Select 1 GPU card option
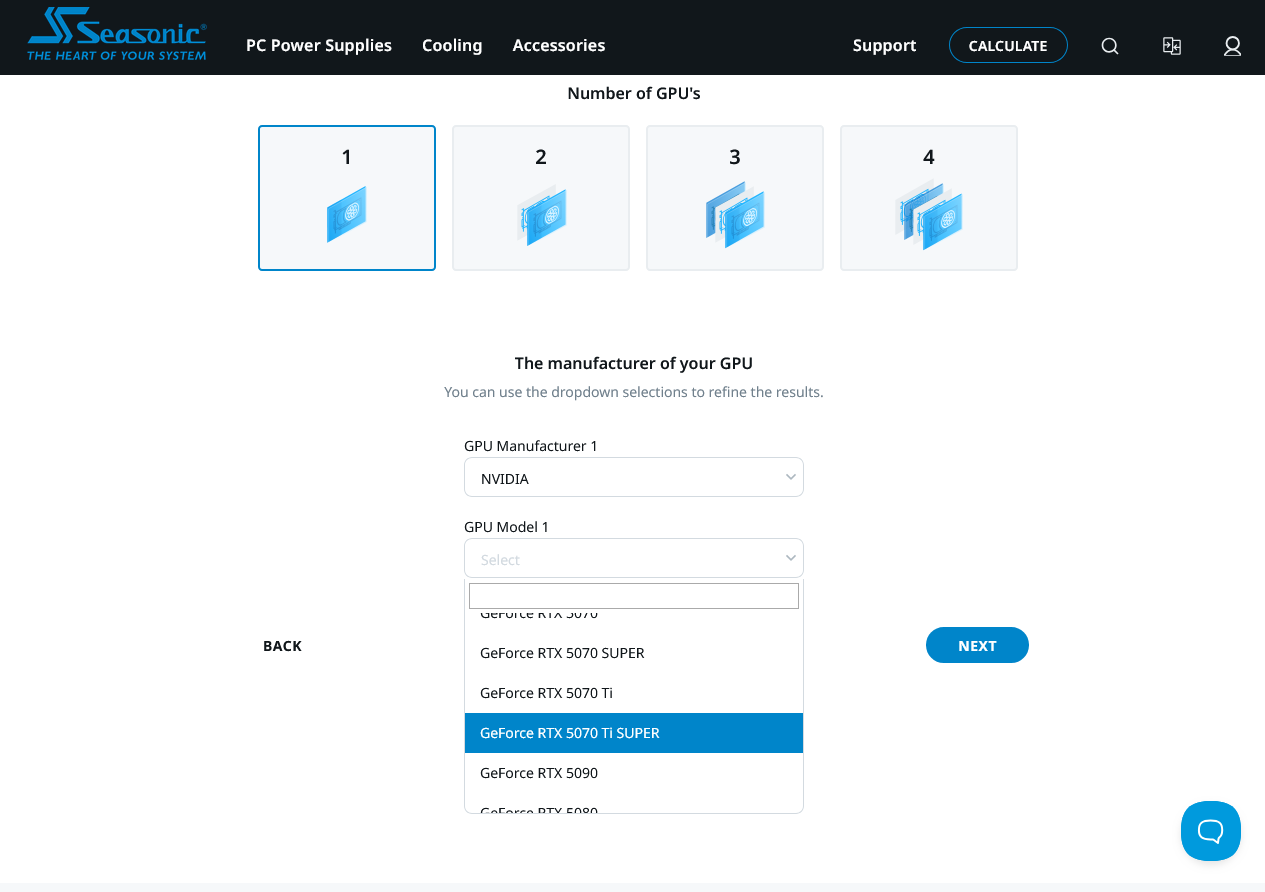 coord(347,198)
